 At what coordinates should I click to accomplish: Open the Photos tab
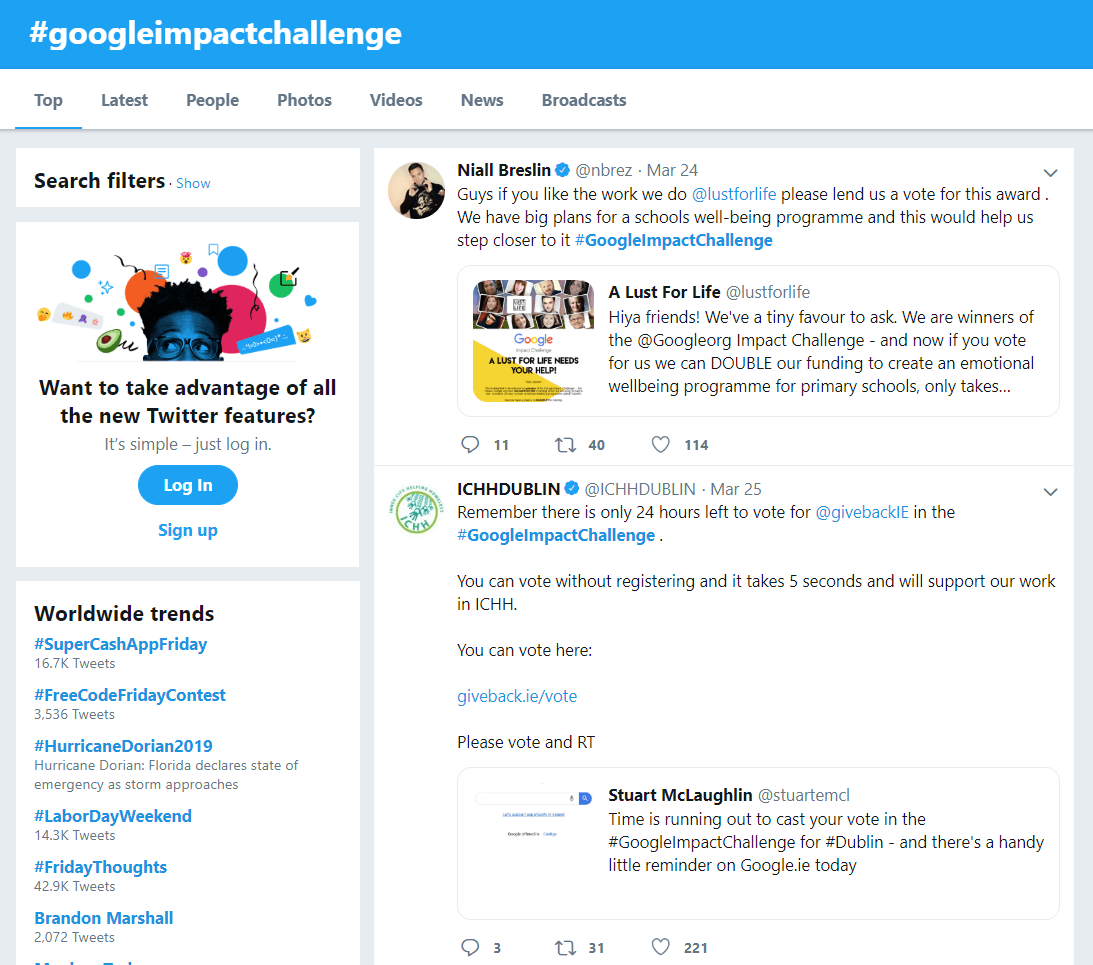(304, 100)
